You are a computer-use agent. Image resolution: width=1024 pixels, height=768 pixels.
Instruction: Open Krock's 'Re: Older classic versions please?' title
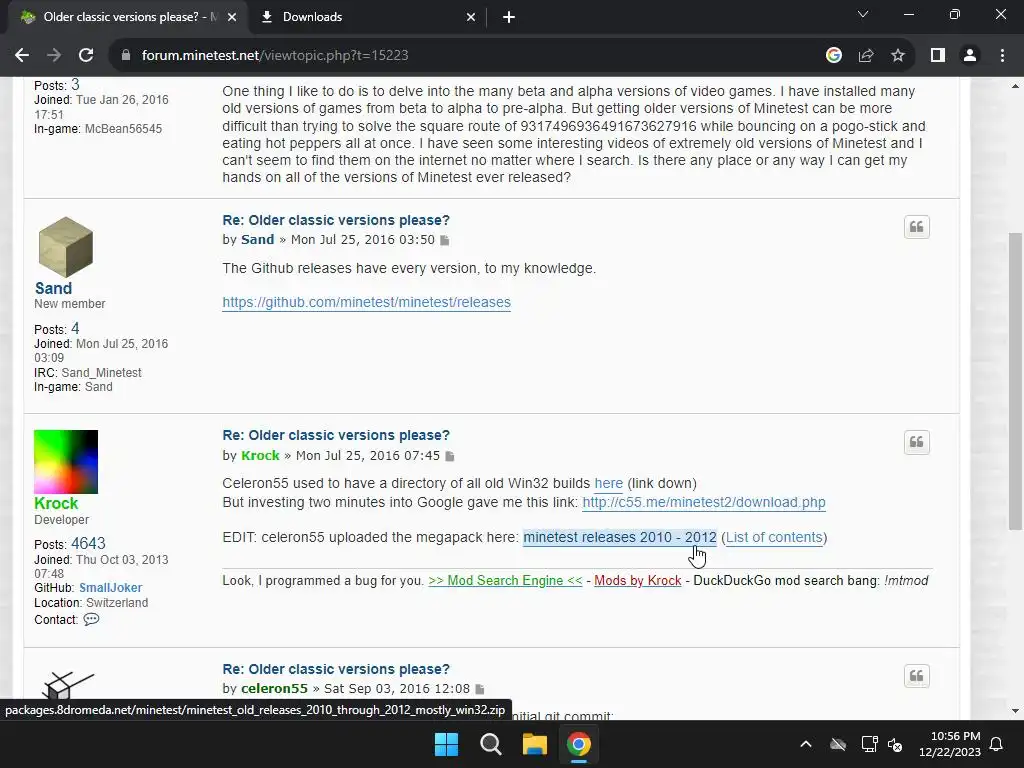coord(336,435)
